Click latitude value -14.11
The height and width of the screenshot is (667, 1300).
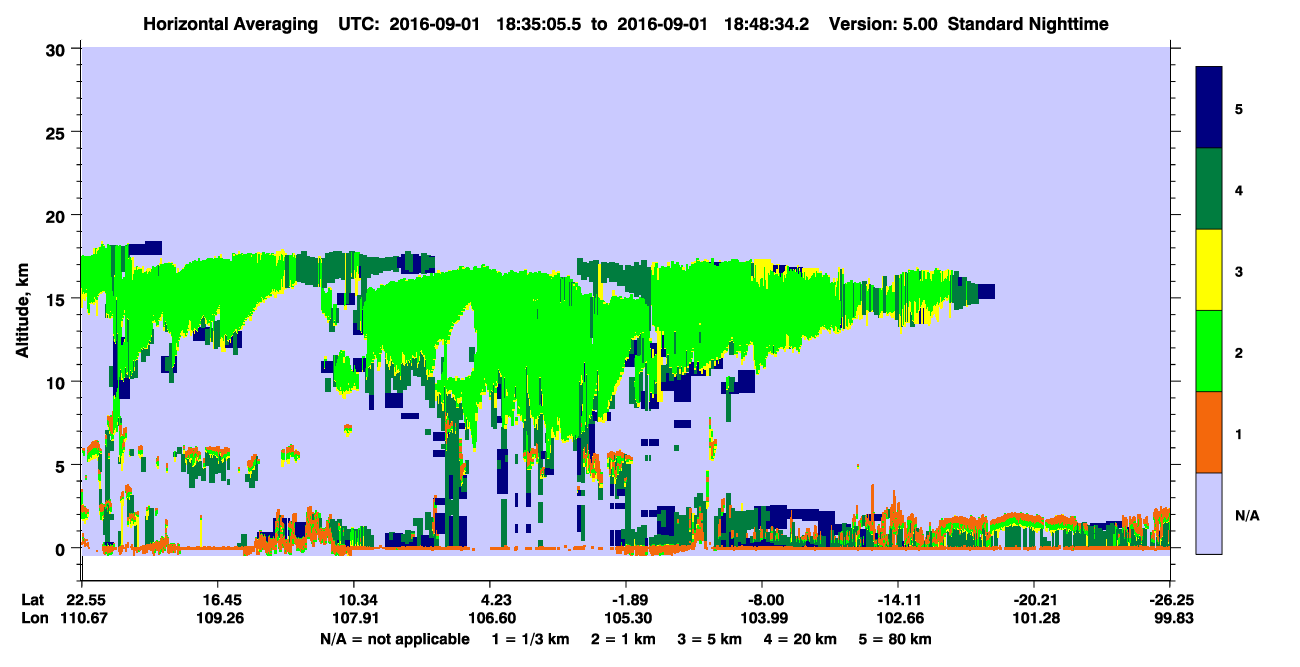coord(897,600)
